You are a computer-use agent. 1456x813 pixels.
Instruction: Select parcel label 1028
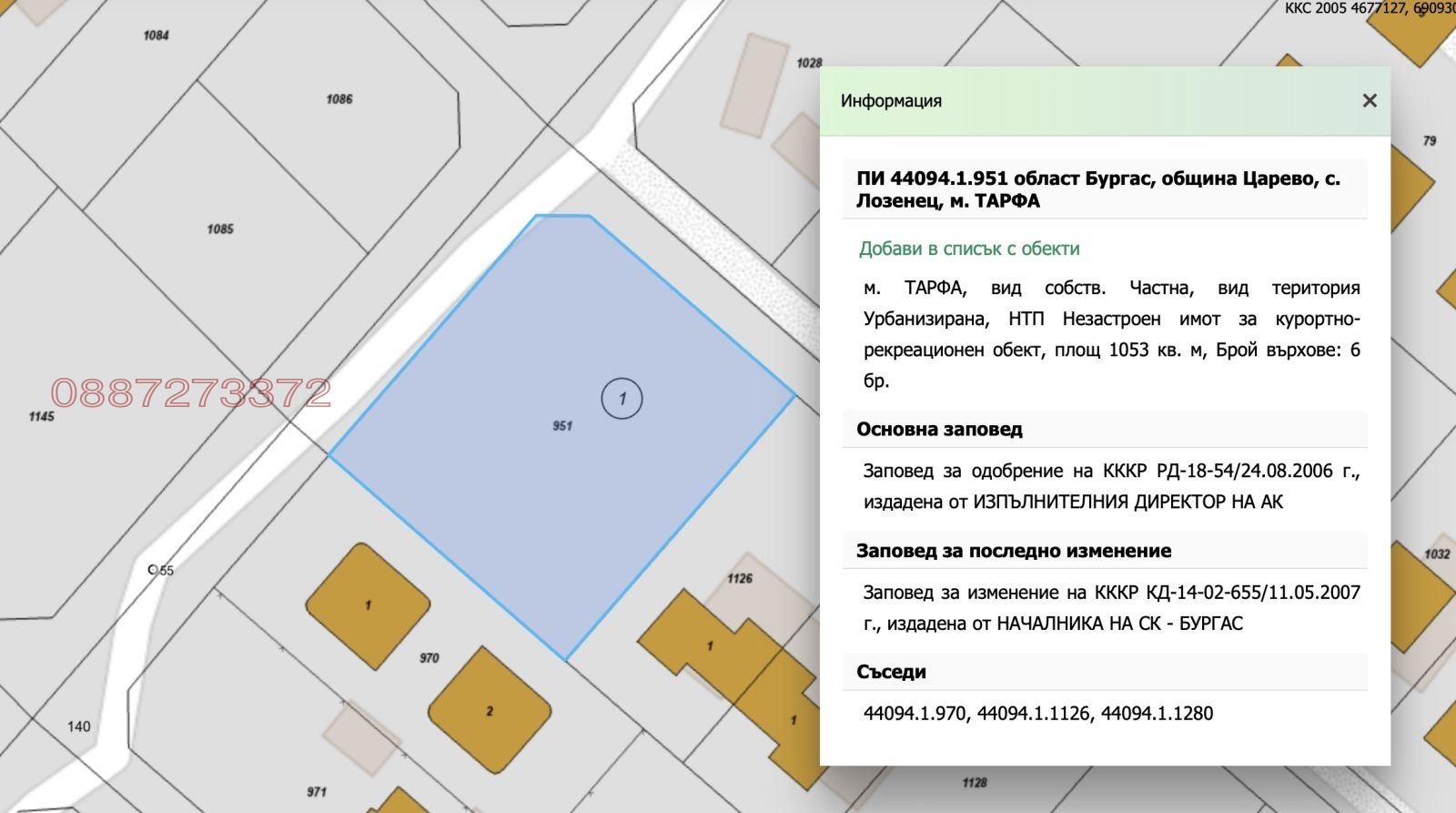(809, 63)
